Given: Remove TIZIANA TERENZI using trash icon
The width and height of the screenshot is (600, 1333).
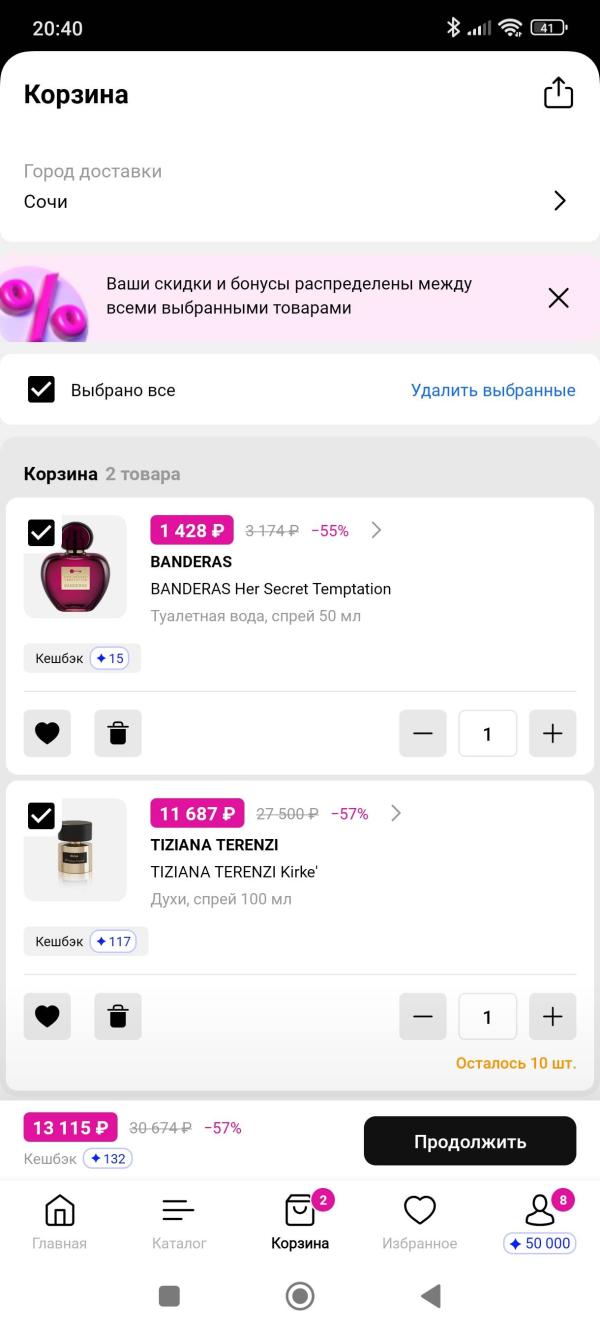Looking at the screenshot, I should click(x=118, y=1016).
